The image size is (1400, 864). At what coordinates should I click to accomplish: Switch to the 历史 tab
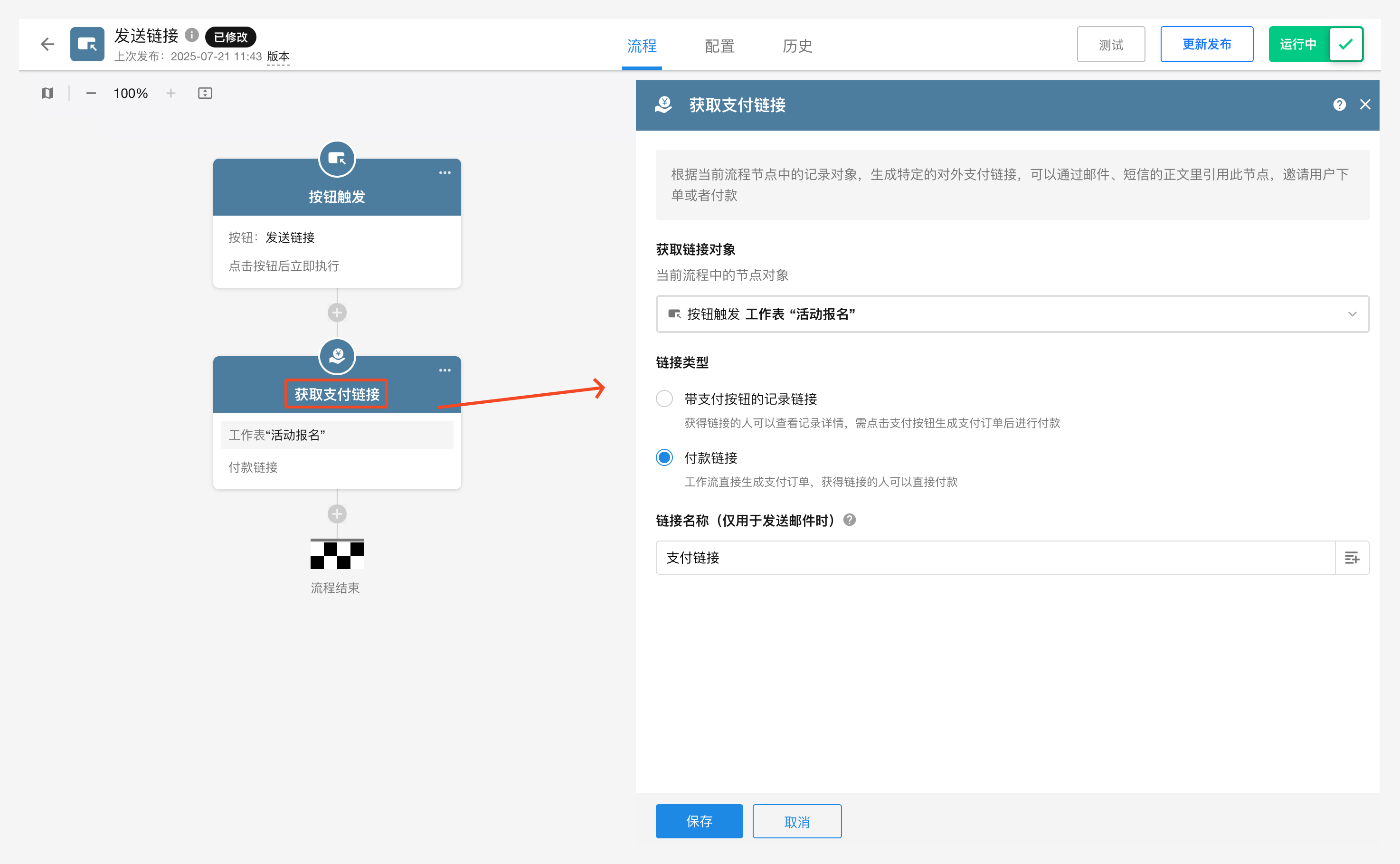(797, 46)
